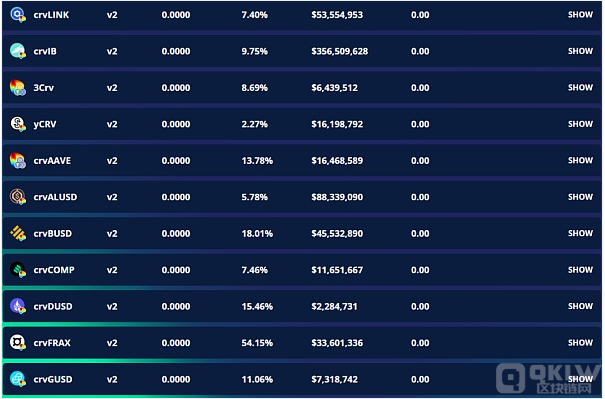605x399 pixels.
Task: Click the 3Crv vault token icon
Action: pyautogui.click(x=18, y=88)
